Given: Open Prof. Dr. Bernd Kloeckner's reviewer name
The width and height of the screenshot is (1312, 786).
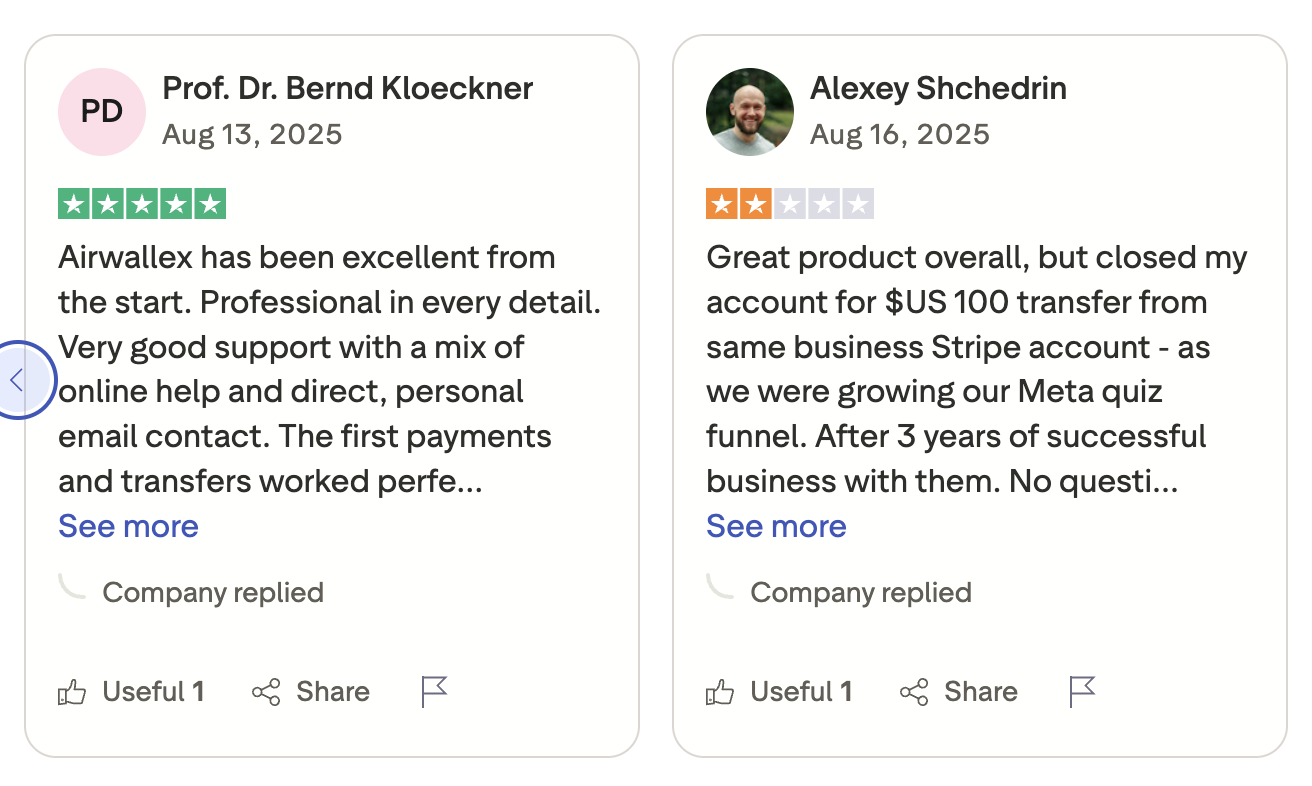Looking at the screenshot, I should (x=348, y=88).
